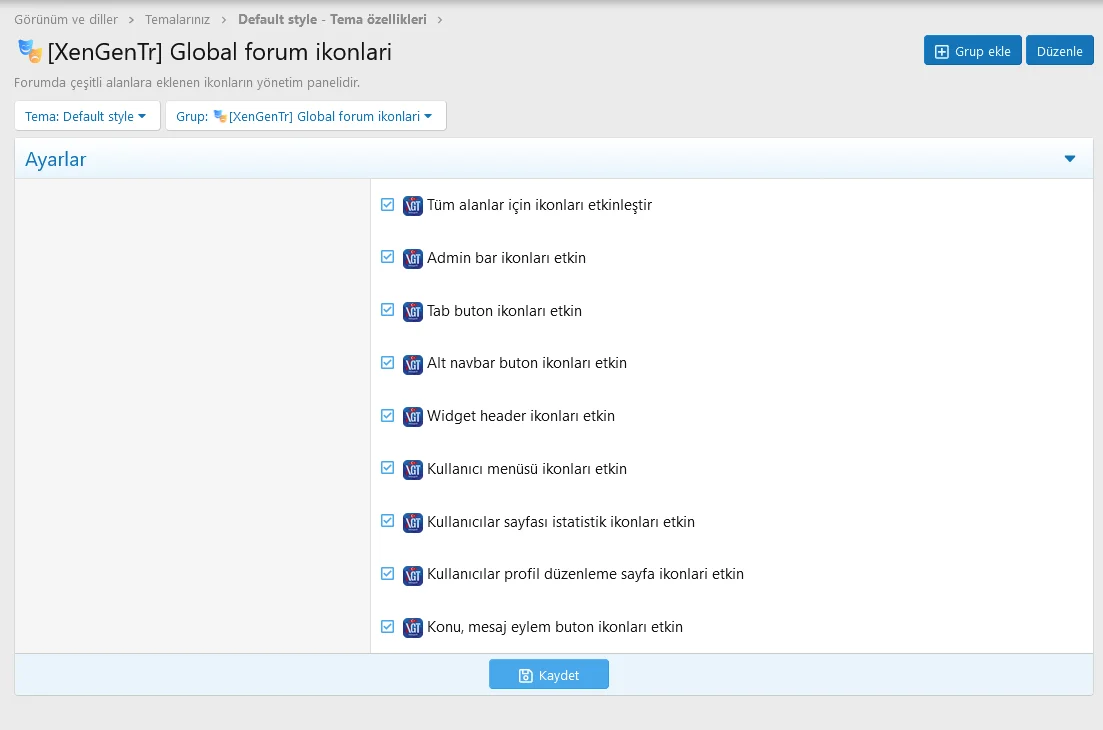The width and height of the screenshot is (1103, 730).
Task: Collapse the Ayarlar section
Action: 1070,158
